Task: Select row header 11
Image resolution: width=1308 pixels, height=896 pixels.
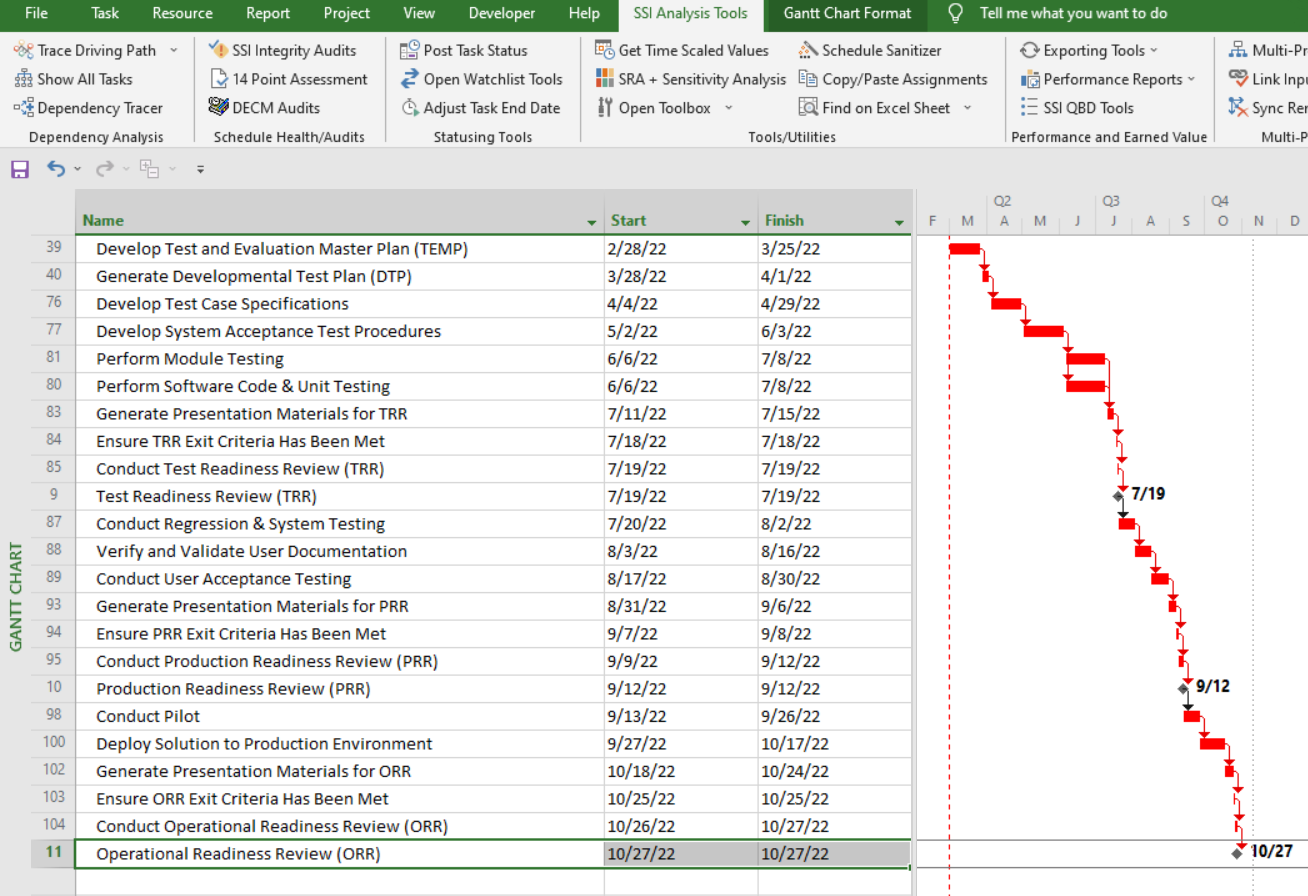Action: pos(53,854)
